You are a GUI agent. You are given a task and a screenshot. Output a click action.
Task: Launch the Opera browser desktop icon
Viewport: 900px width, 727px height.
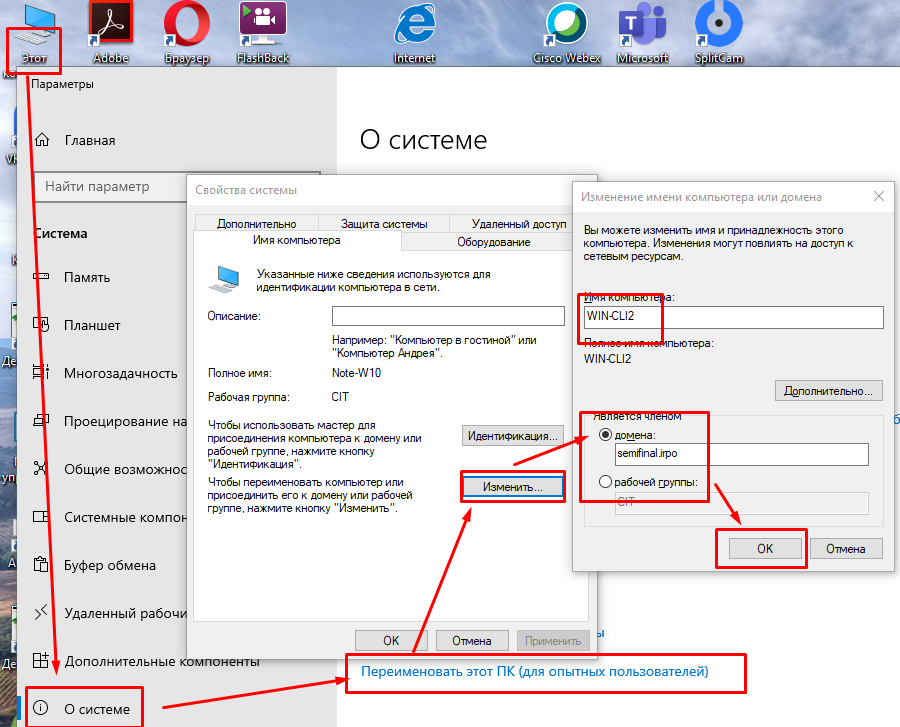pos(186,24)
